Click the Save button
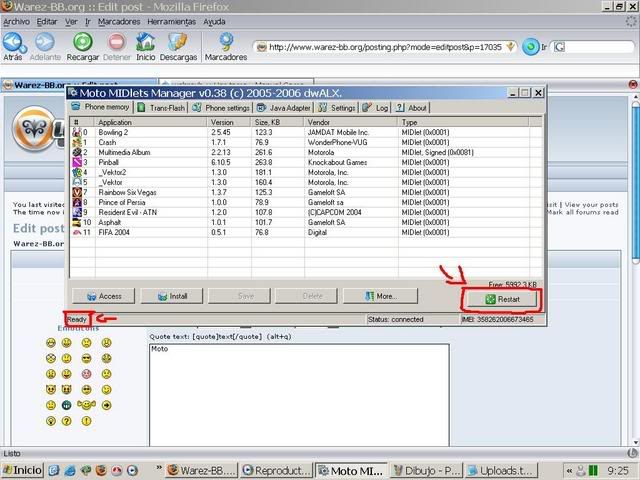 pos(239,296)
